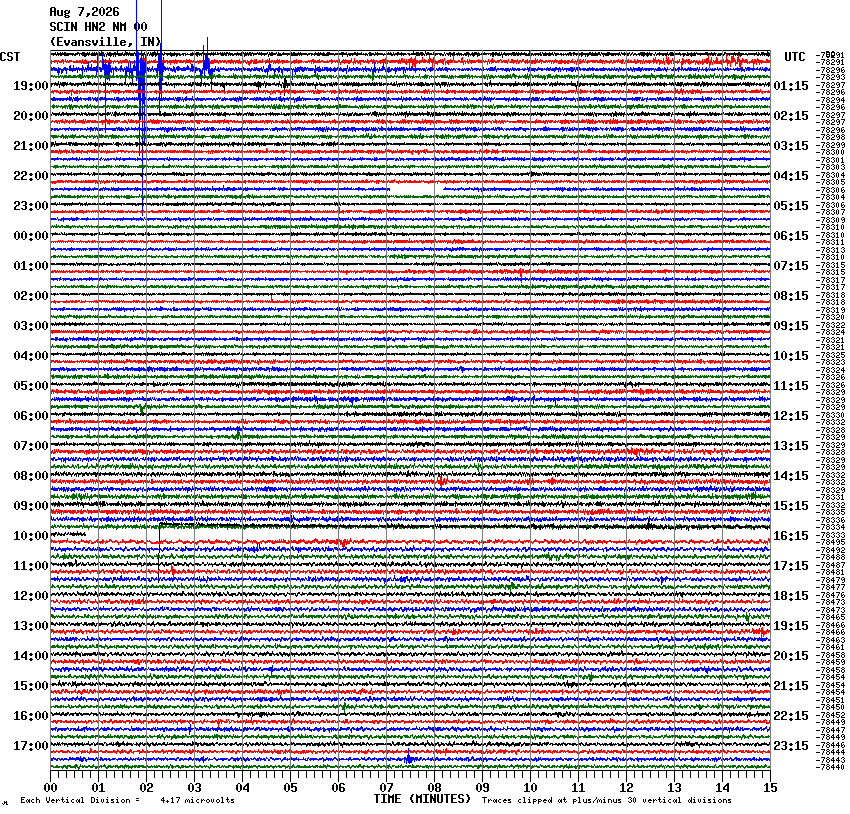The height and width of the screenshot is (814, 850).
Task: Click the TIME (MINUTES) axis title
Action: point(422,799)
